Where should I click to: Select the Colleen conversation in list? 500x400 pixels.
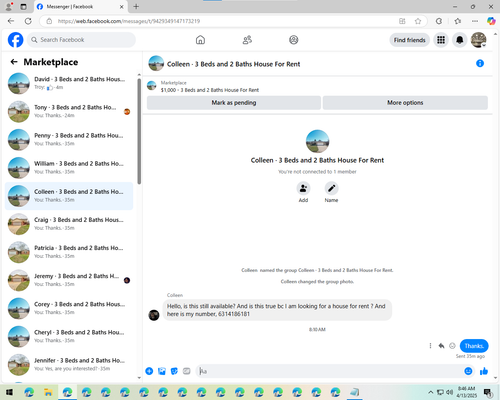click(x=69, y=196)
